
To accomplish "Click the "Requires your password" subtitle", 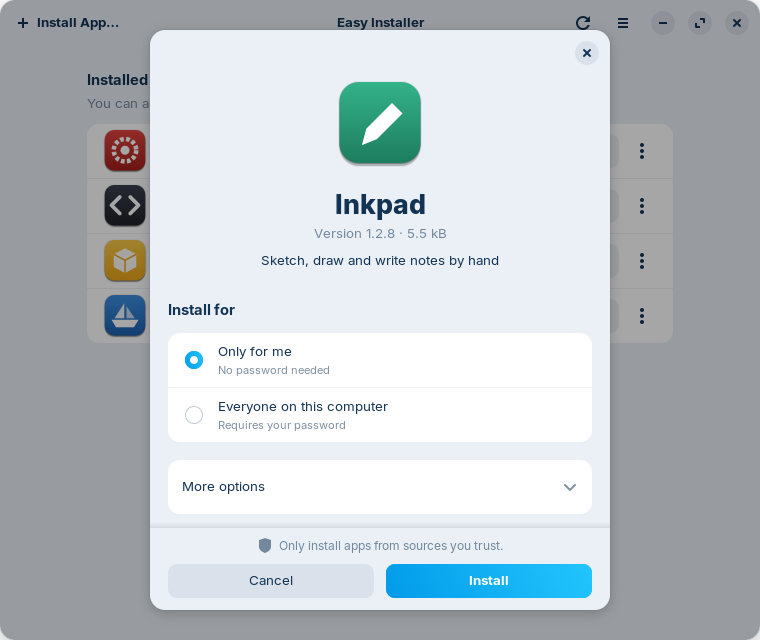I will [x=282, y=425].
